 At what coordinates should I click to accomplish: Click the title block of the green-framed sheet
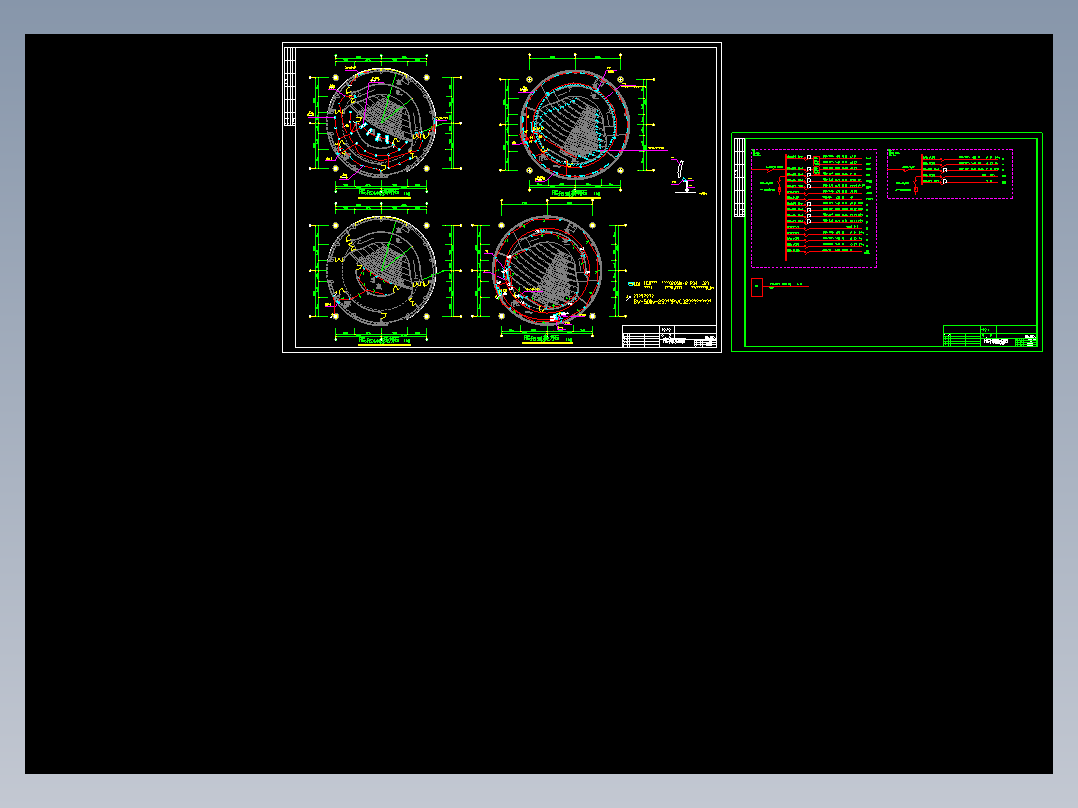pos(990,336)
